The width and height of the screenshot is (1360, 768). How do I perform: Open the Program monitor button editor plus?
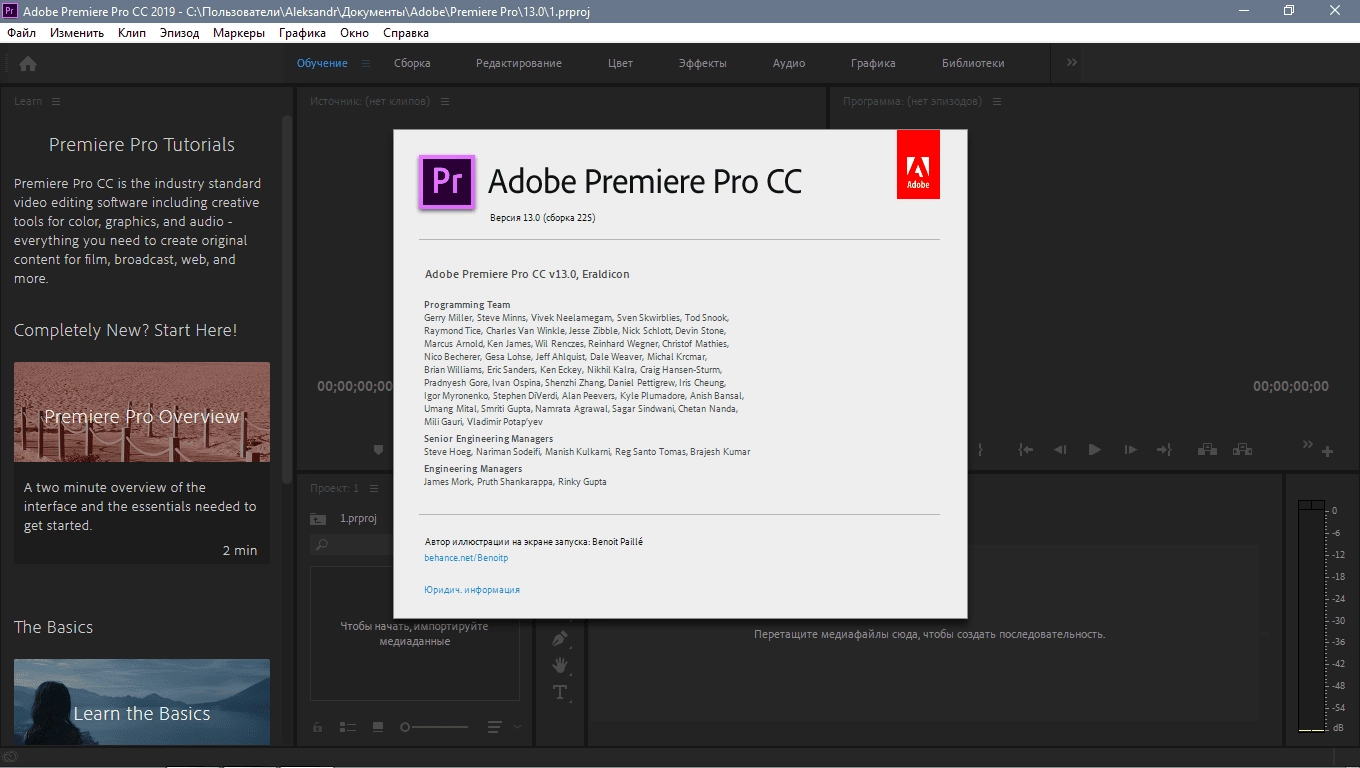click(1328, 452)
